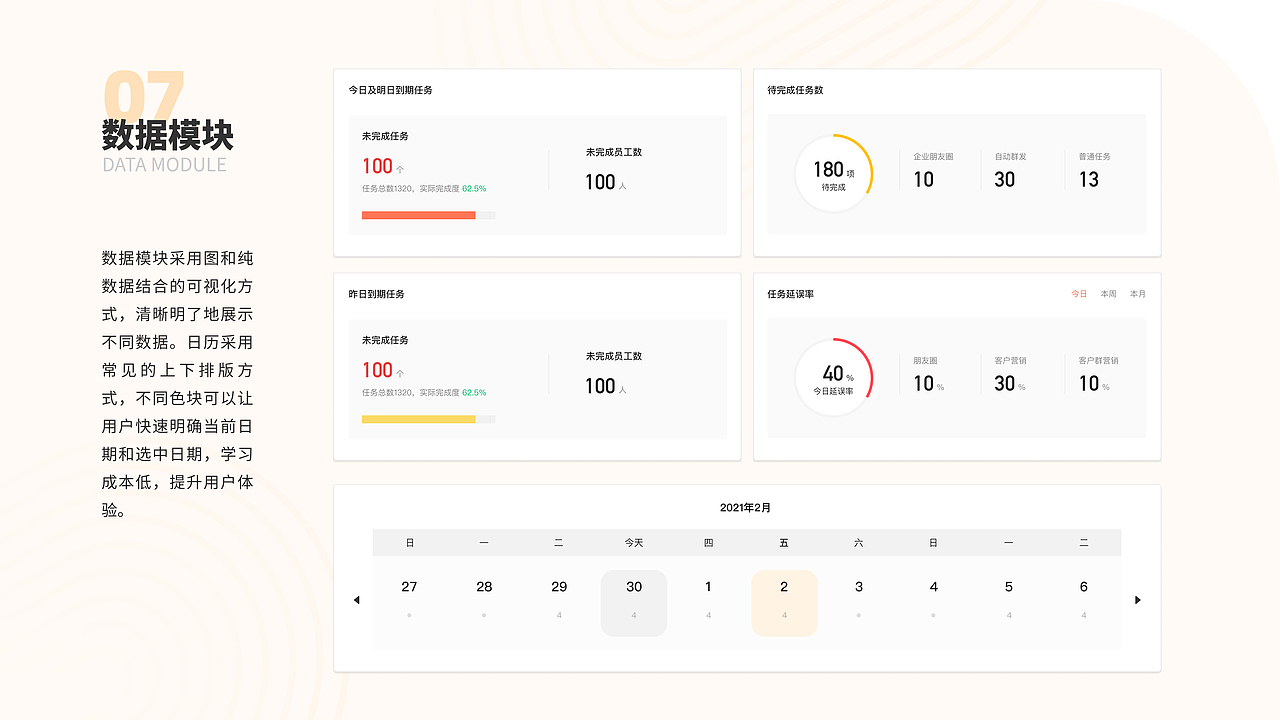Pick date 6 in the calendar
This screenshot has height=720, width=1280.
(x=1083, y=588)
